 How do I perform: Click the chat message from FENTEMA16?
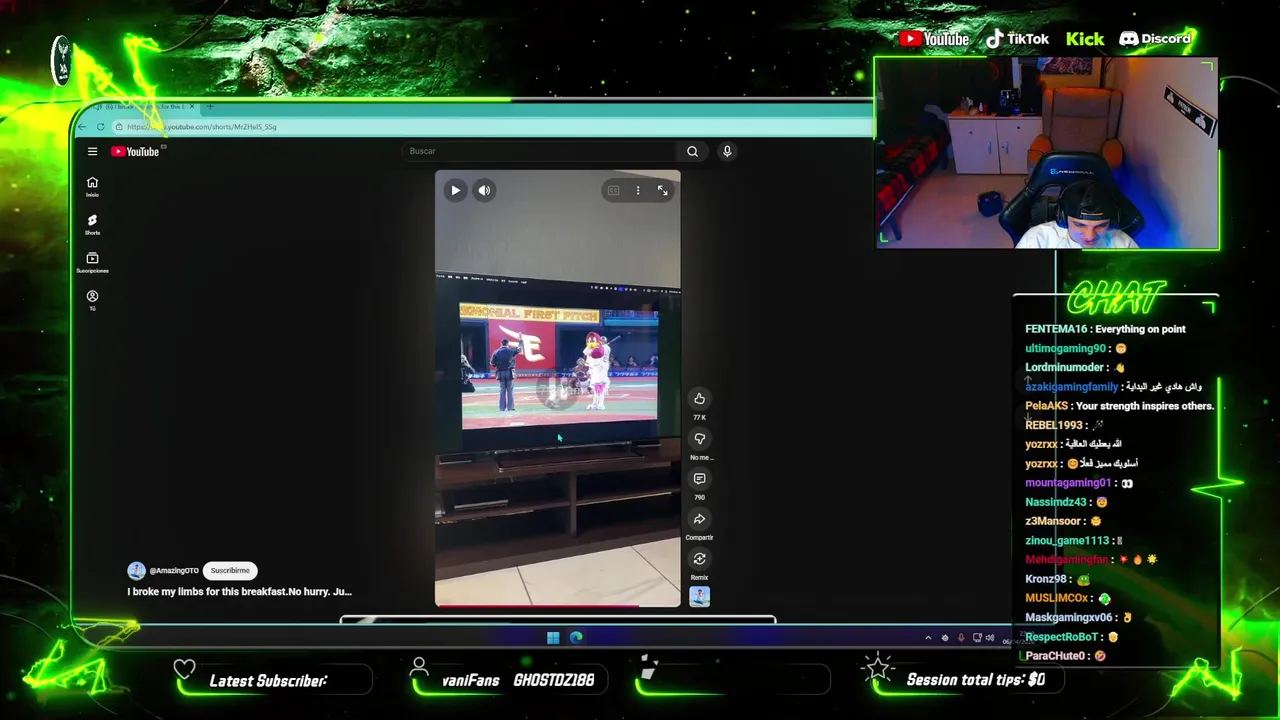[x=1105, y=329]
